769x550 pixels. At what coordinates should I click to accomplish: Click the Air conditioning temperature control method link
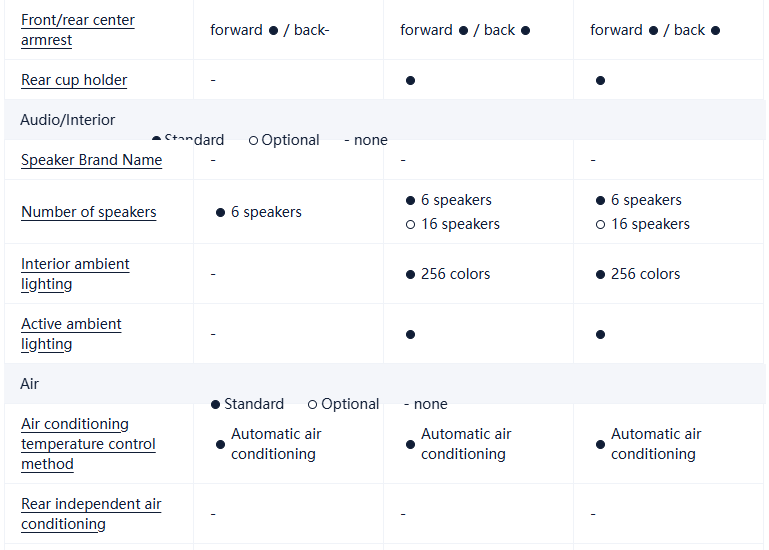(88, 444)
